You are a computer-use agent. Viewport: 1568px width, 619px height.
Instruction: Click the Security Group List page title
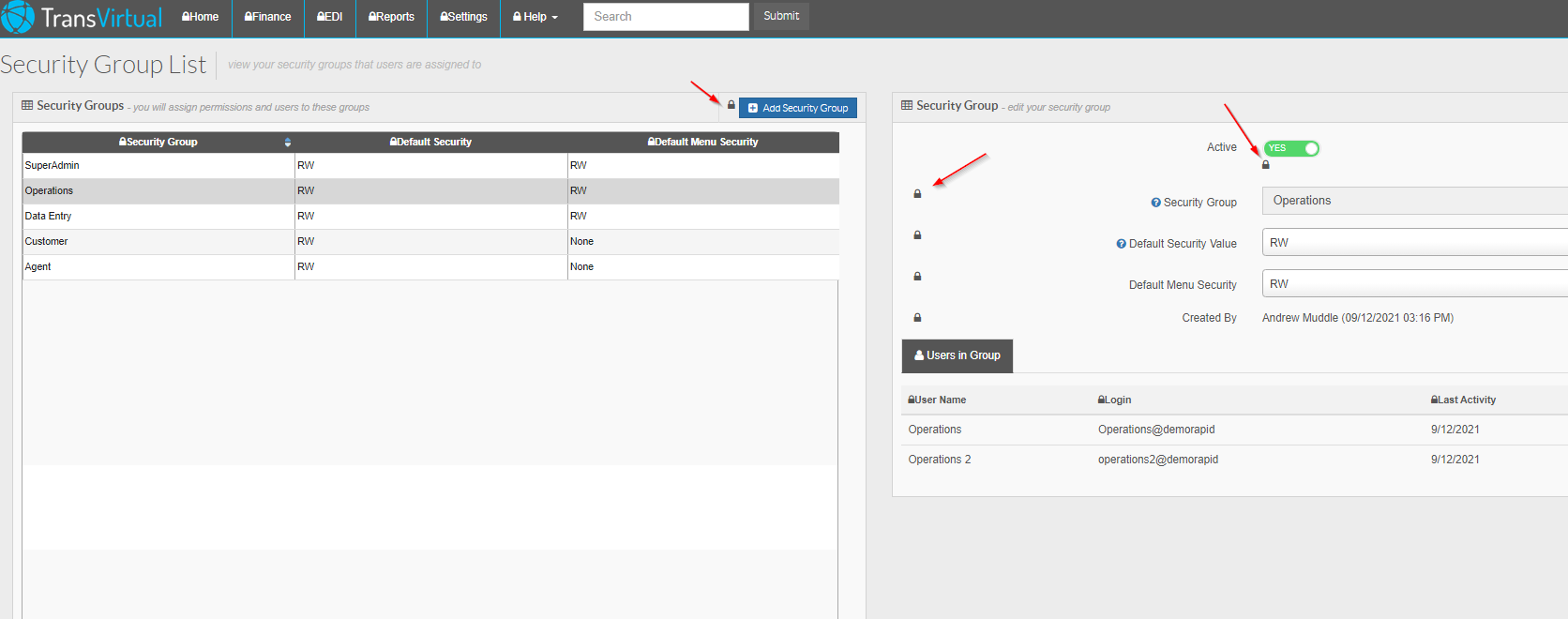tap(103, 65)
